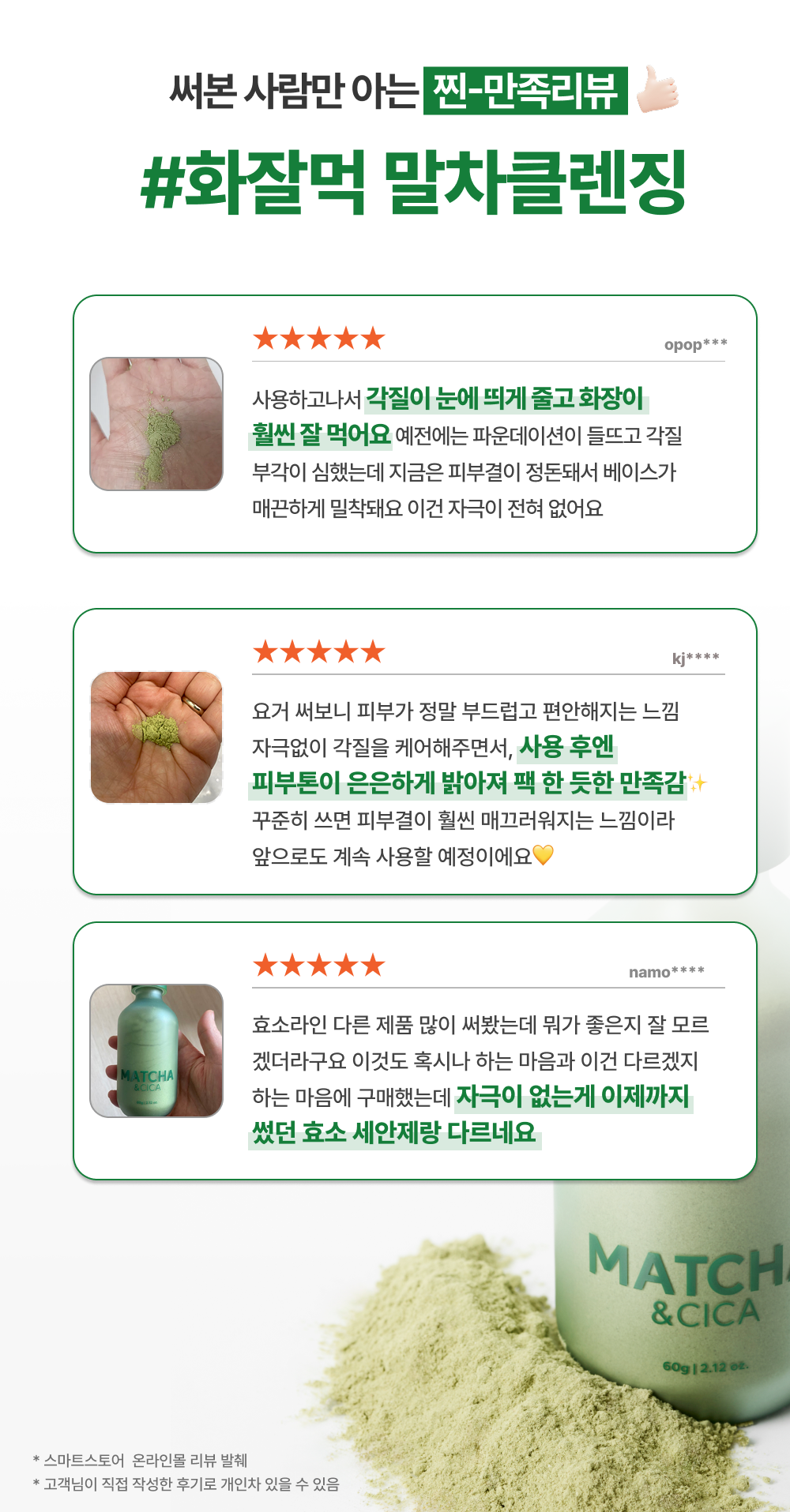Image resolution: width=790 pixels, height=1512 pixels.
Task: Click the yellow heart emoji
Action: click(544, 855)
